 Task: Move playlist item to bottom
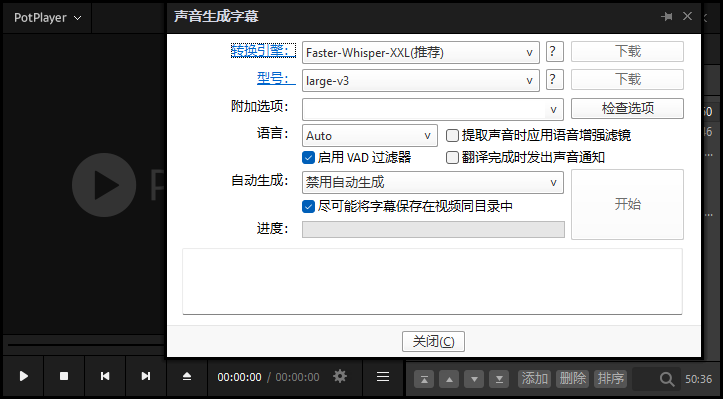499,379
